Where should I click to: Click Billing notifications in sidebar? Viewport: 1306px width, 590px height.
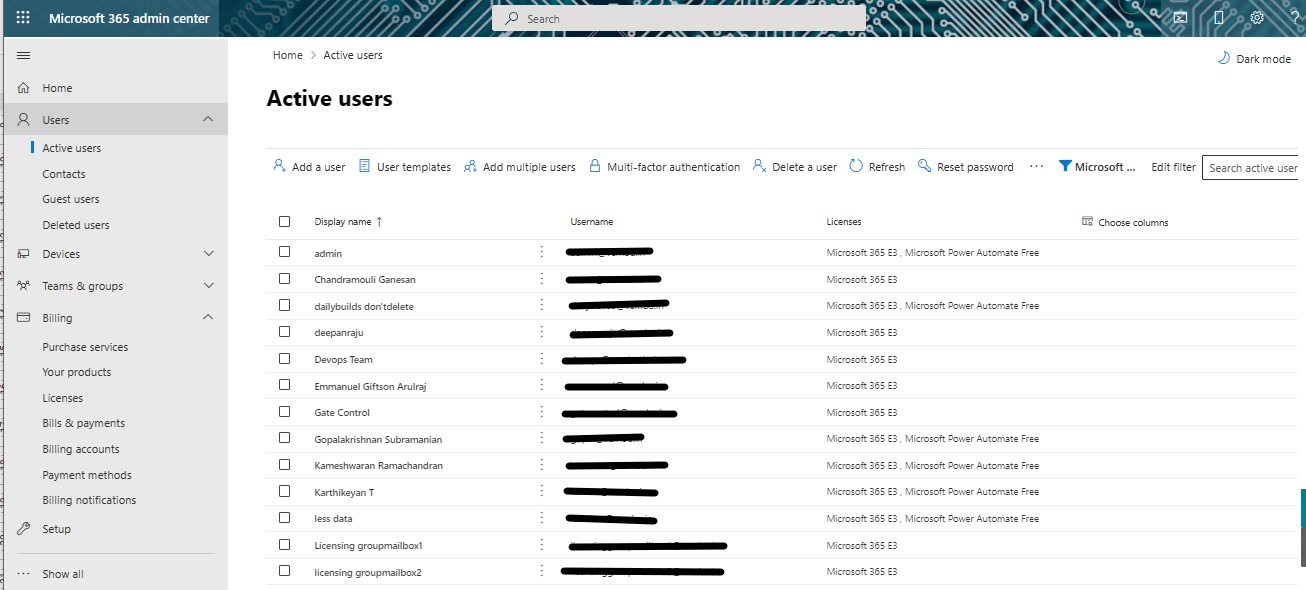click(x=89, y=500)
